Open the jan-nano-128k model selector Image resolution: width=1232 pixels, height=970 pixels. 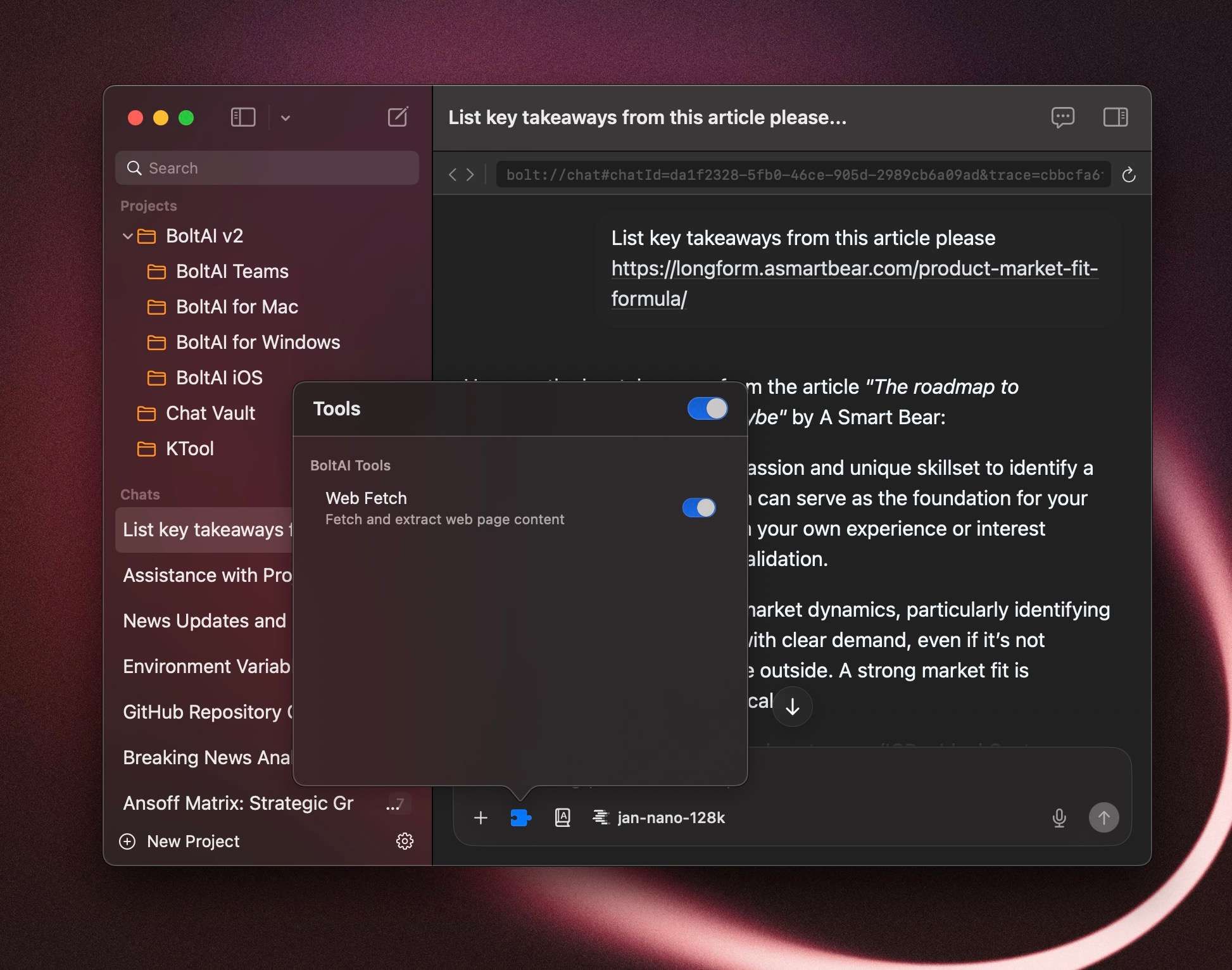point(659,818)
